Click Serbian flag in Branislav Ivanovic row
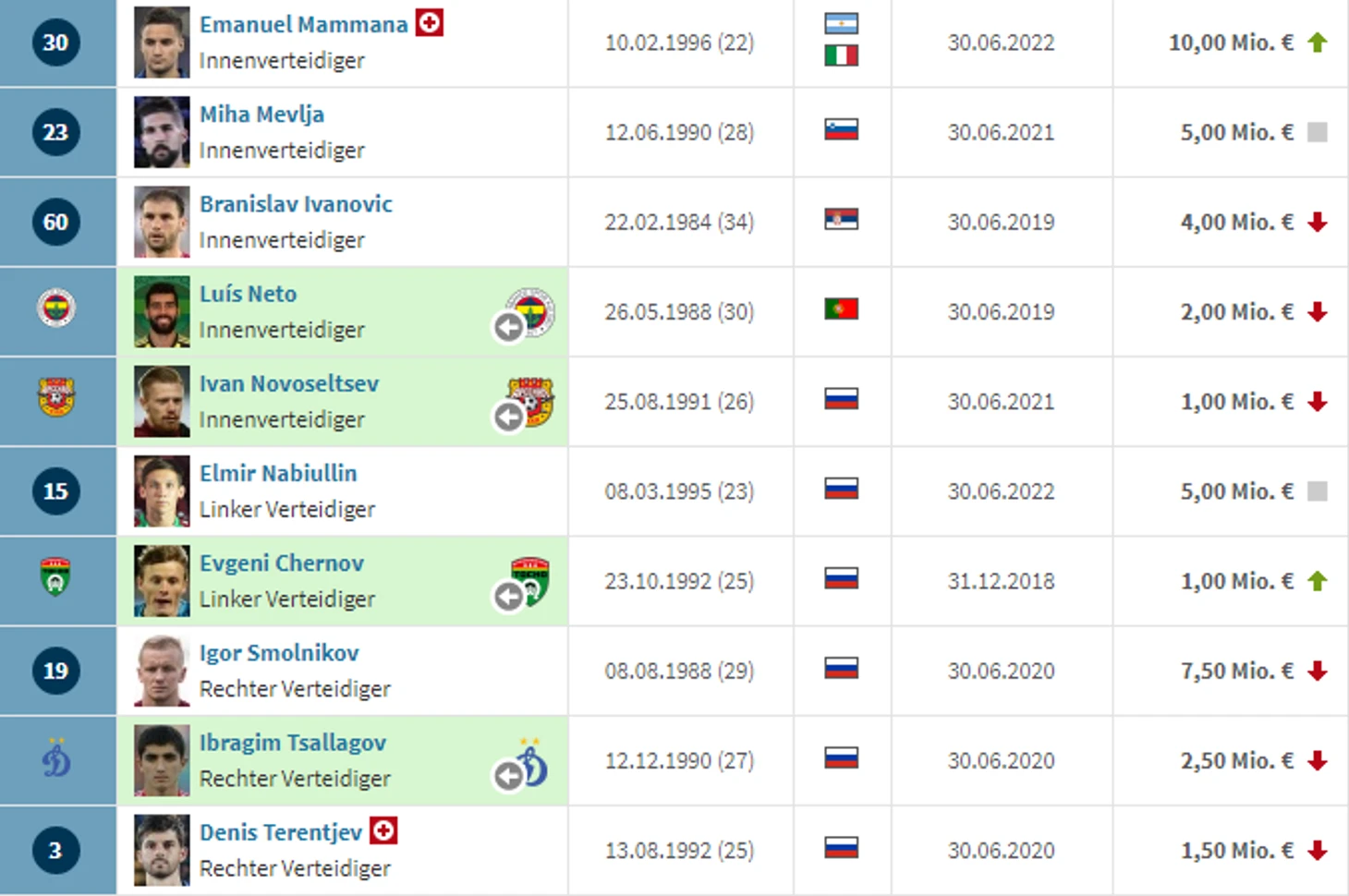This screenshot has height=896, width=1349. (842, 220)
